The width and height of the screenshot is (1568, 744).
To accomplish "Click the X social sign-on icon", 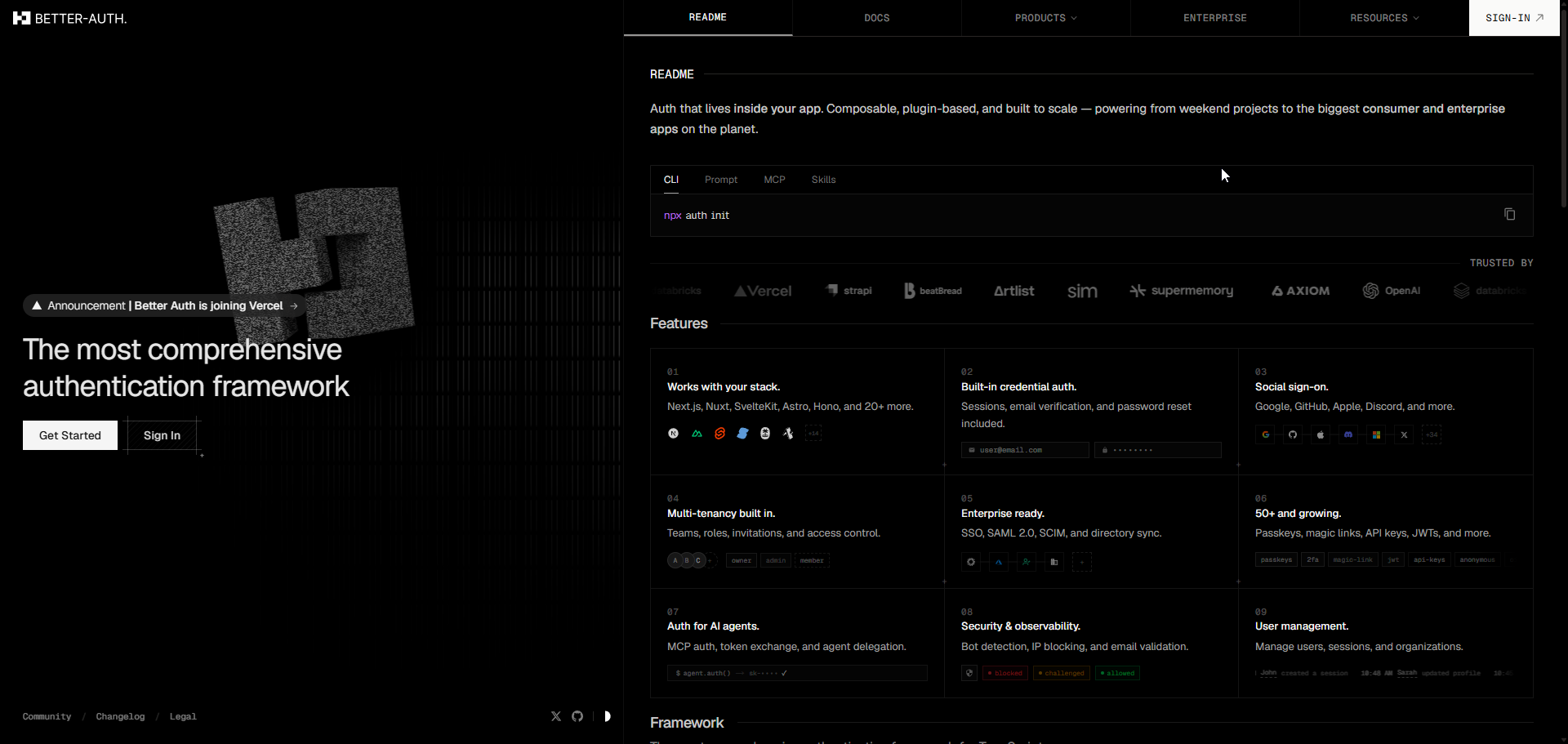I will pyautogui.click(x=1404, y=434).
